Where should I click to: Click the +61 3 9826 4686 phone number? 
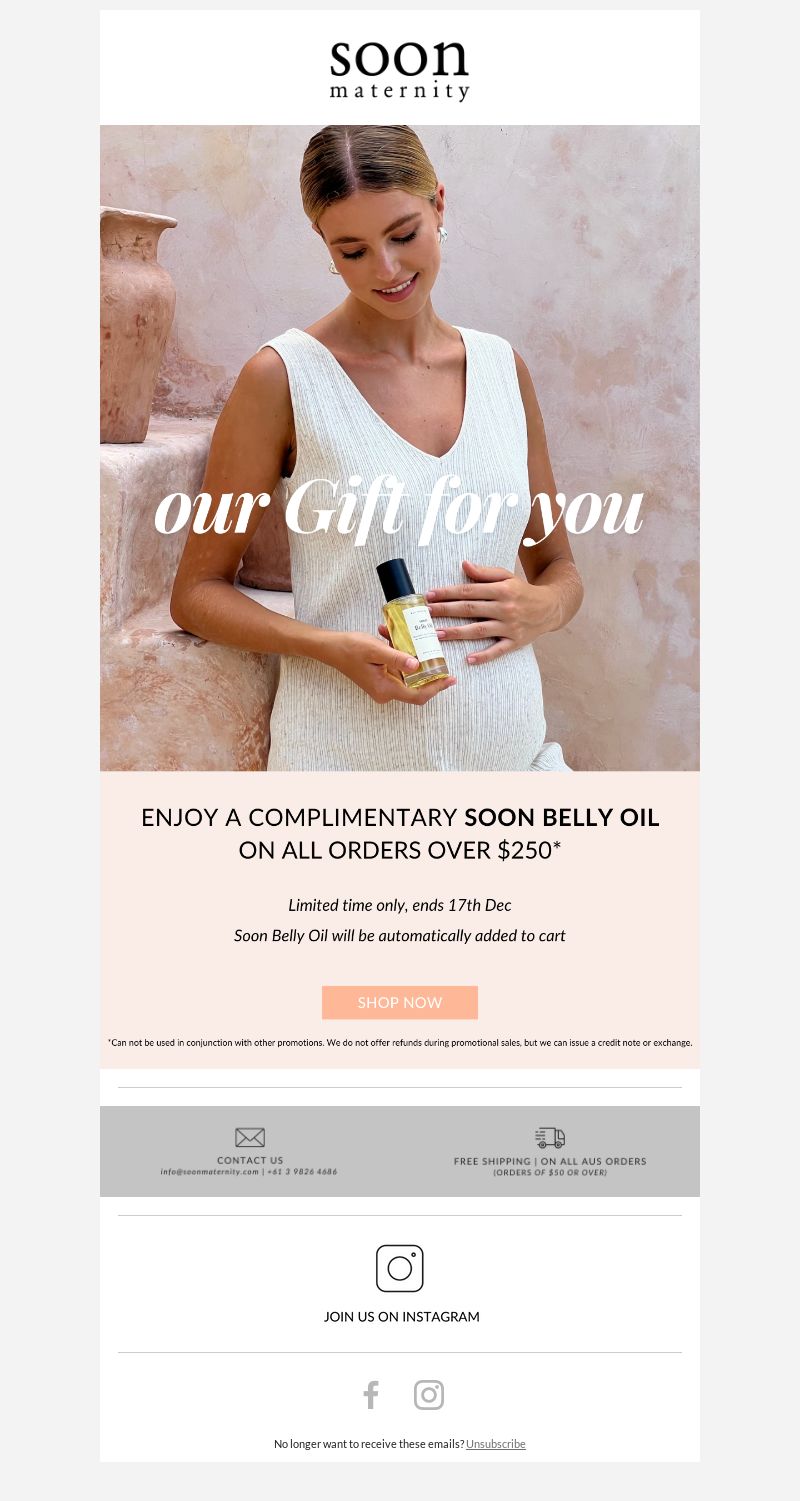pyautogui.click(x=303, y=1171)
